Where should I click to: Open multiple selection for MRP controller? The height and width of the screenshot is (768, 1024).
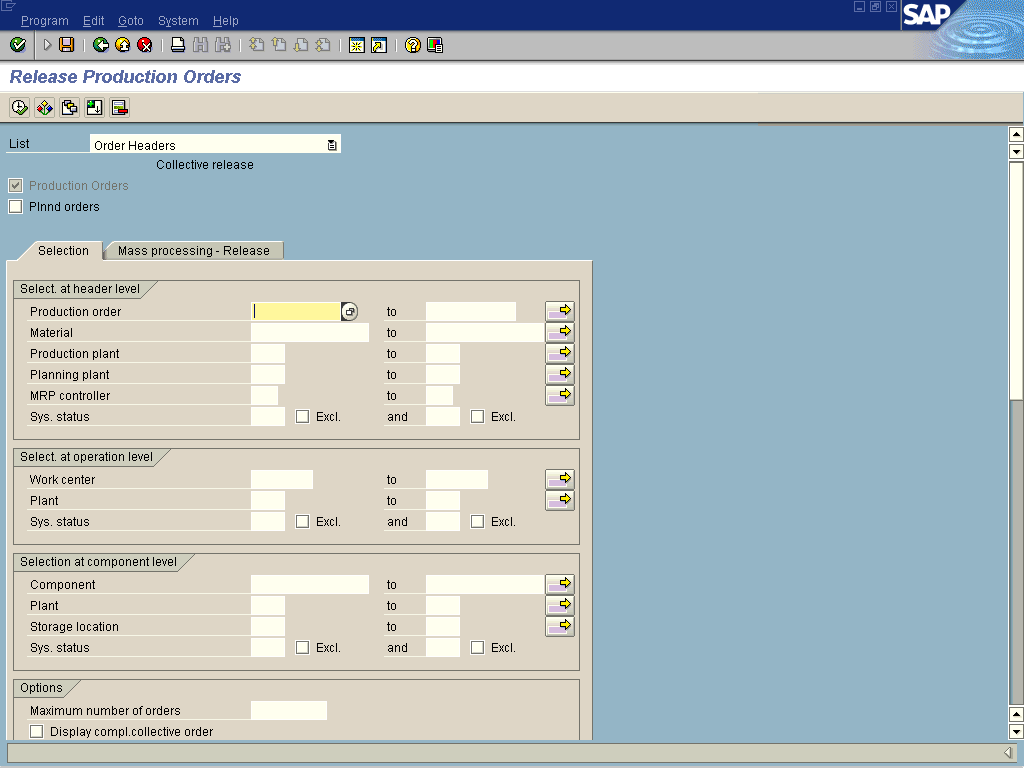coord(560,394)
